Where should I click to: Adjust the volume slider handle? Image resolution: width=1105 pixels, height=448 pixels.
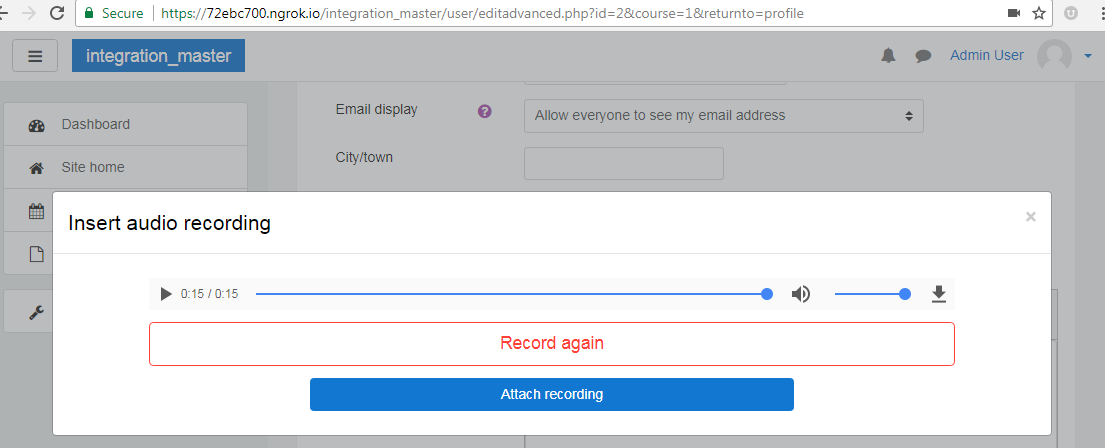[x=905, y=294]
